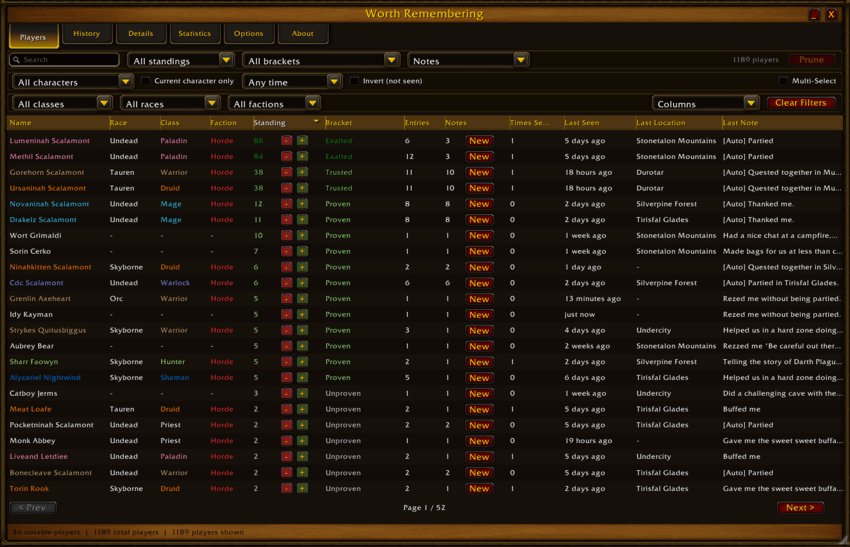Increase standing for Methil Scalamont with plus icon
Screen dimensions: 850x547
302,156
